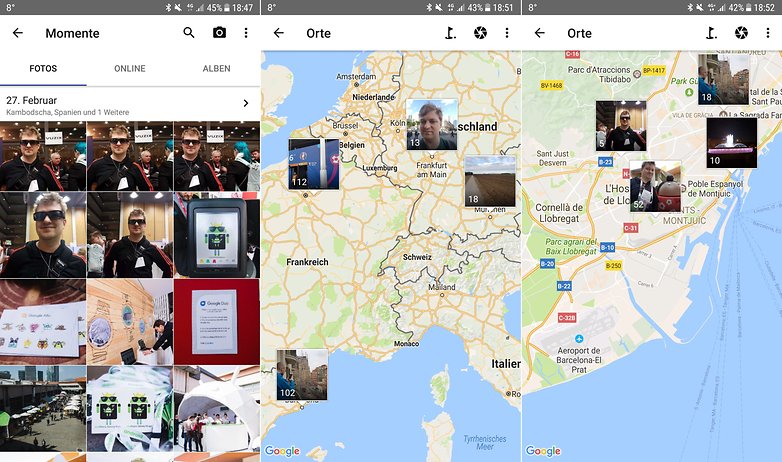Switch to the ALBEN tab
The width and height of the screenshot is (782, 462).
[216, 68]
